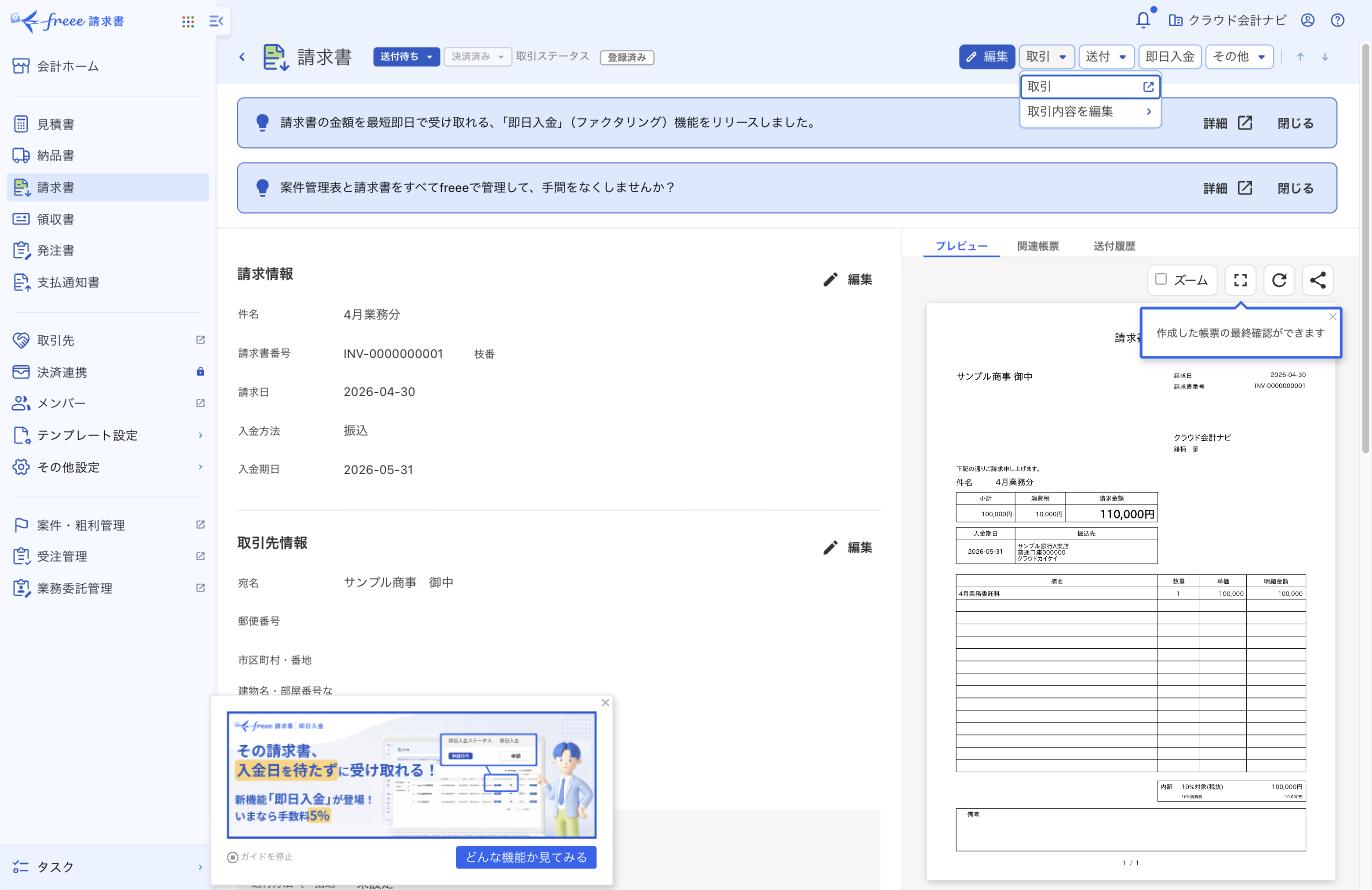Open 詳細 link for 案件管理表 banner
Image resolution: width=1372 pixels, height=890 pixels.
[x=1228, y=188]
